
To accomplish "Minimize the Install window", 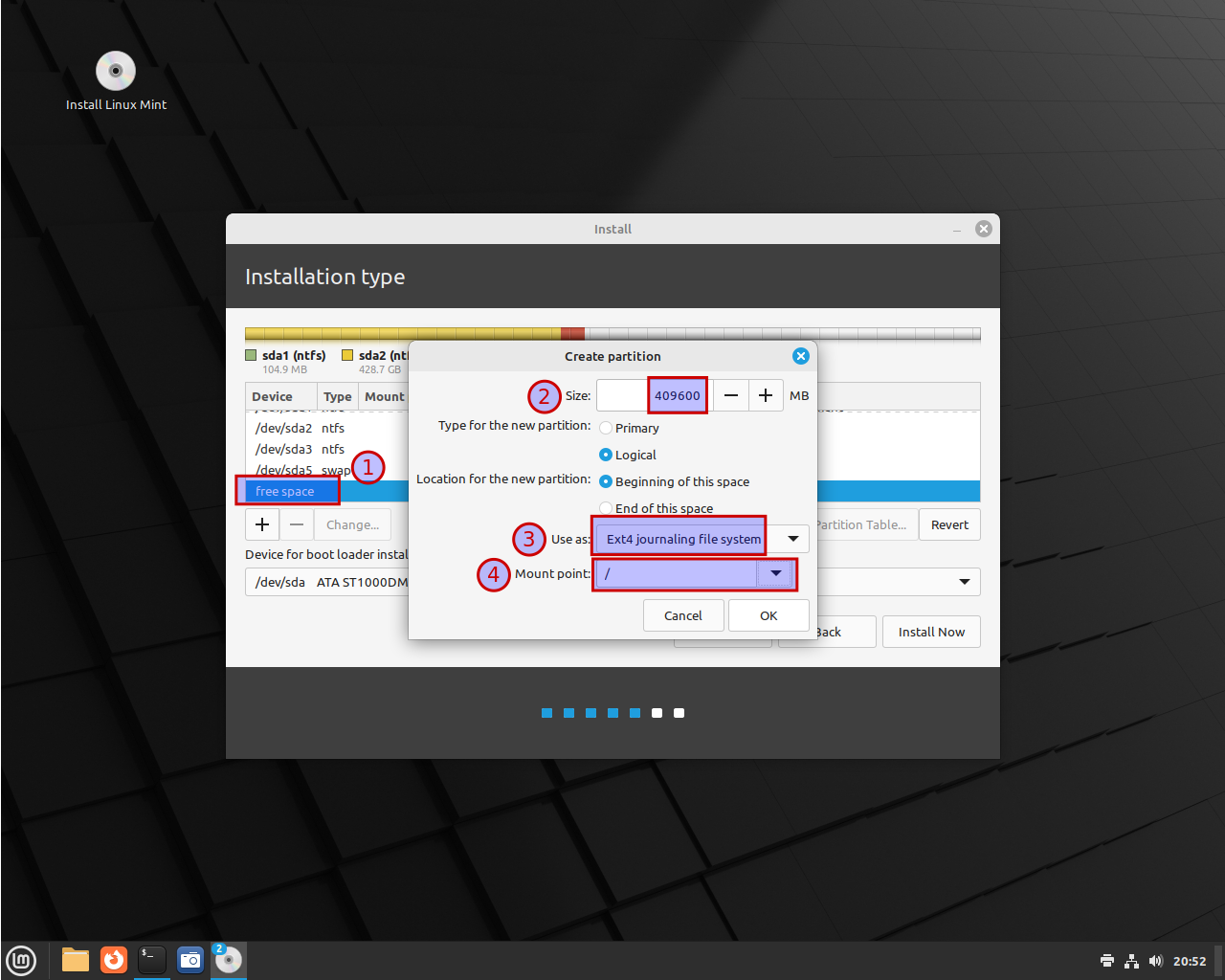I will (957, 230).
